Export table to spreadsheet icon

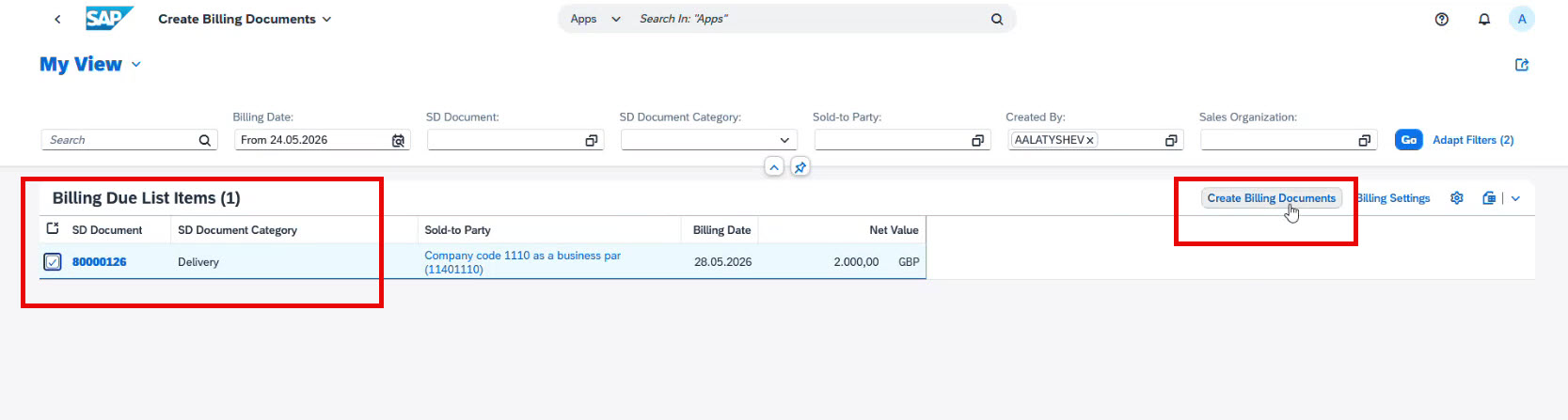(x=1489, y=198)
